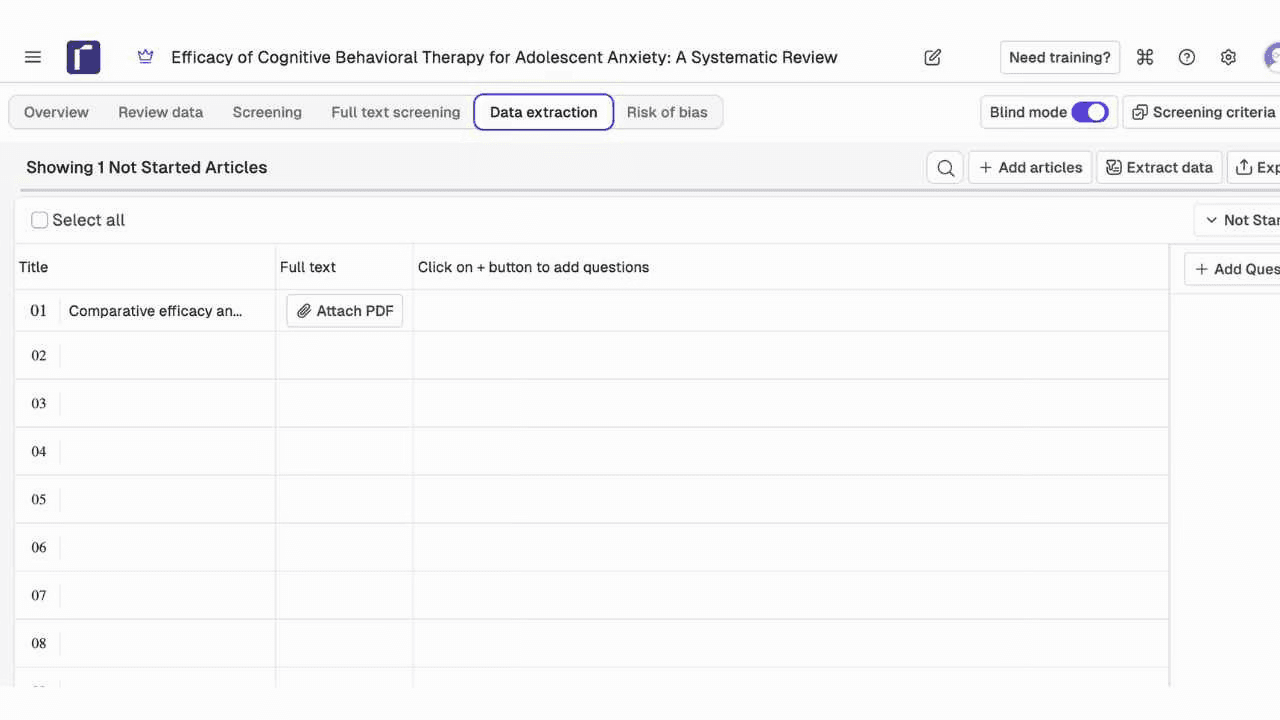Search articles with magnifier icon
The width and height of the screenshot is (1280, 720).
(946, 168)
